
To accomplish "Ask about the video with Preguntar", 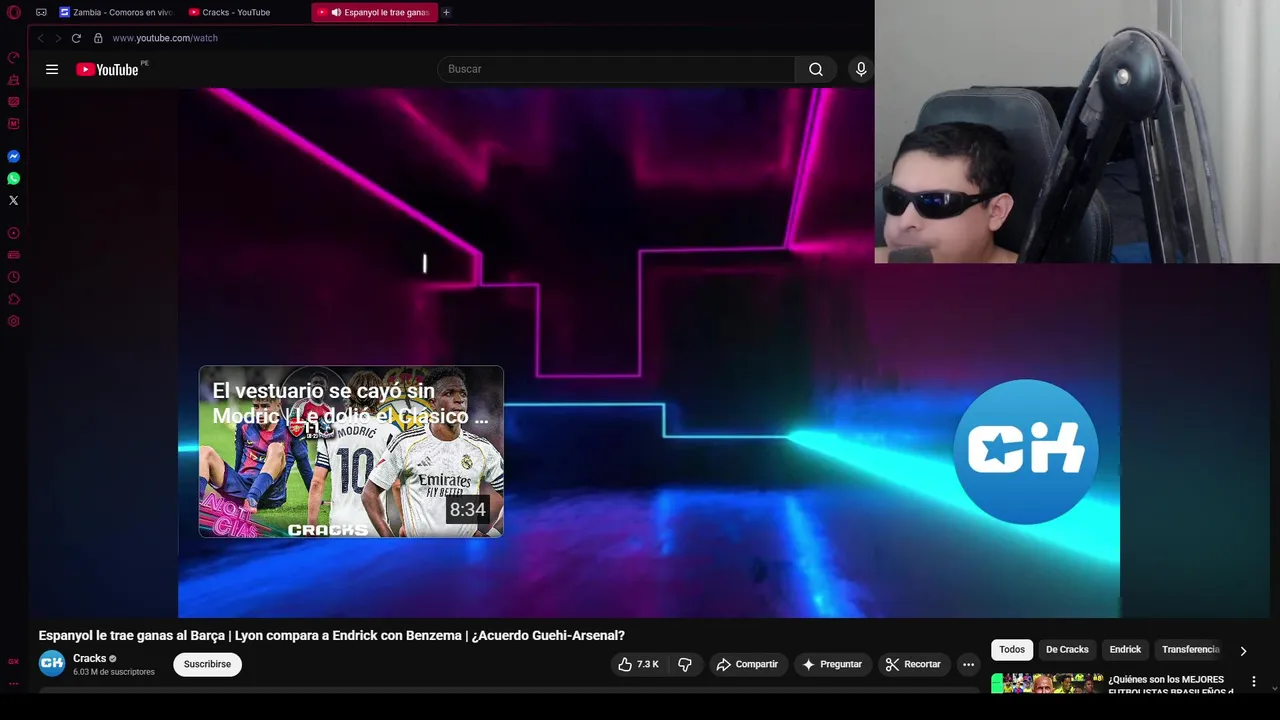I will pos(832,664).
